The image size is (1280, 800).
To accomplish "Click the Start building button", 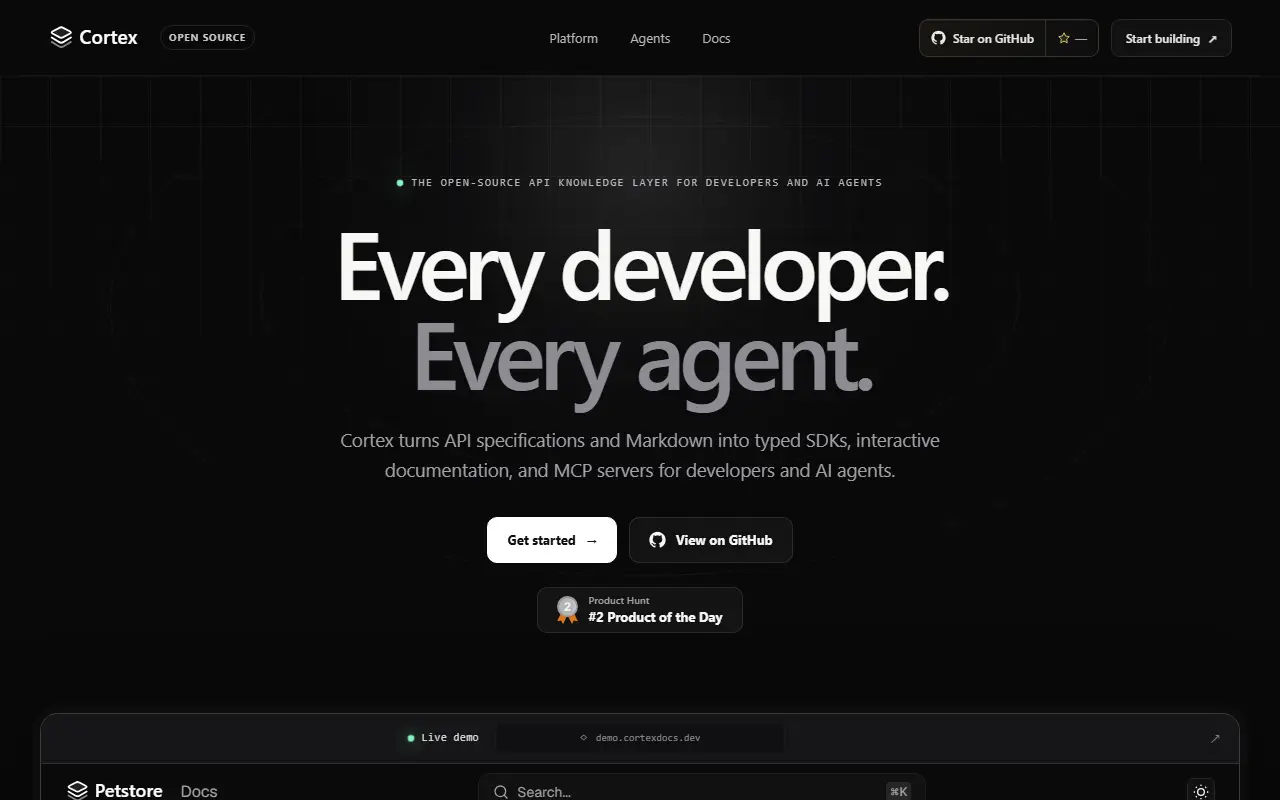I will [1171, 38].
